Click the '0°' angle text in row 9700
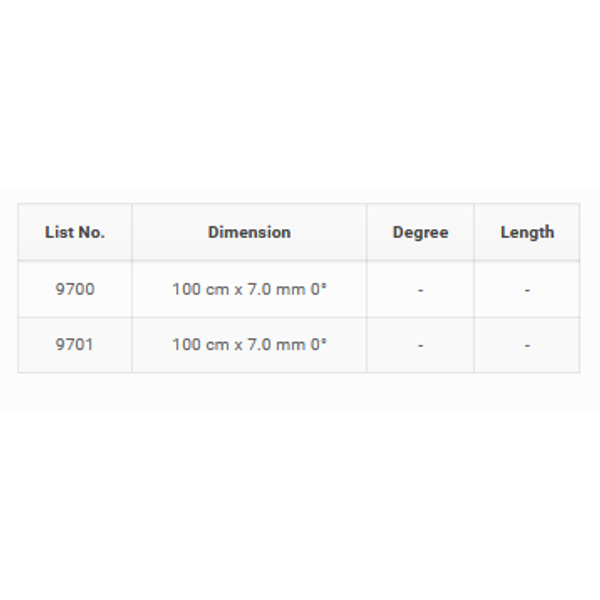The height and width of the screenshot is (600, 600). (x=318, y=289)
